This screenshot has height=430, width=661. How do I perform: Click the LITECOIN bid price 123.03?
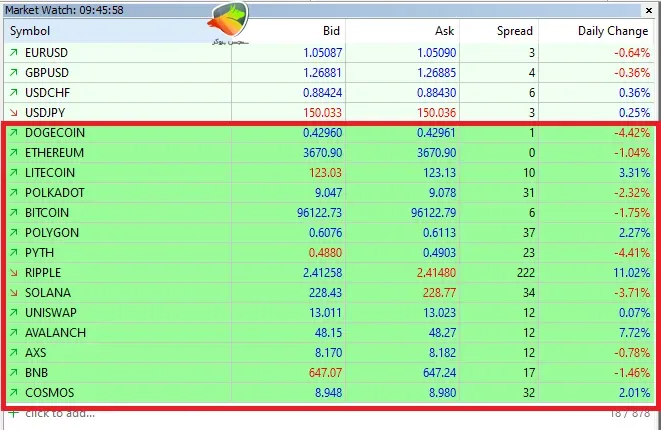pos(325,173)
